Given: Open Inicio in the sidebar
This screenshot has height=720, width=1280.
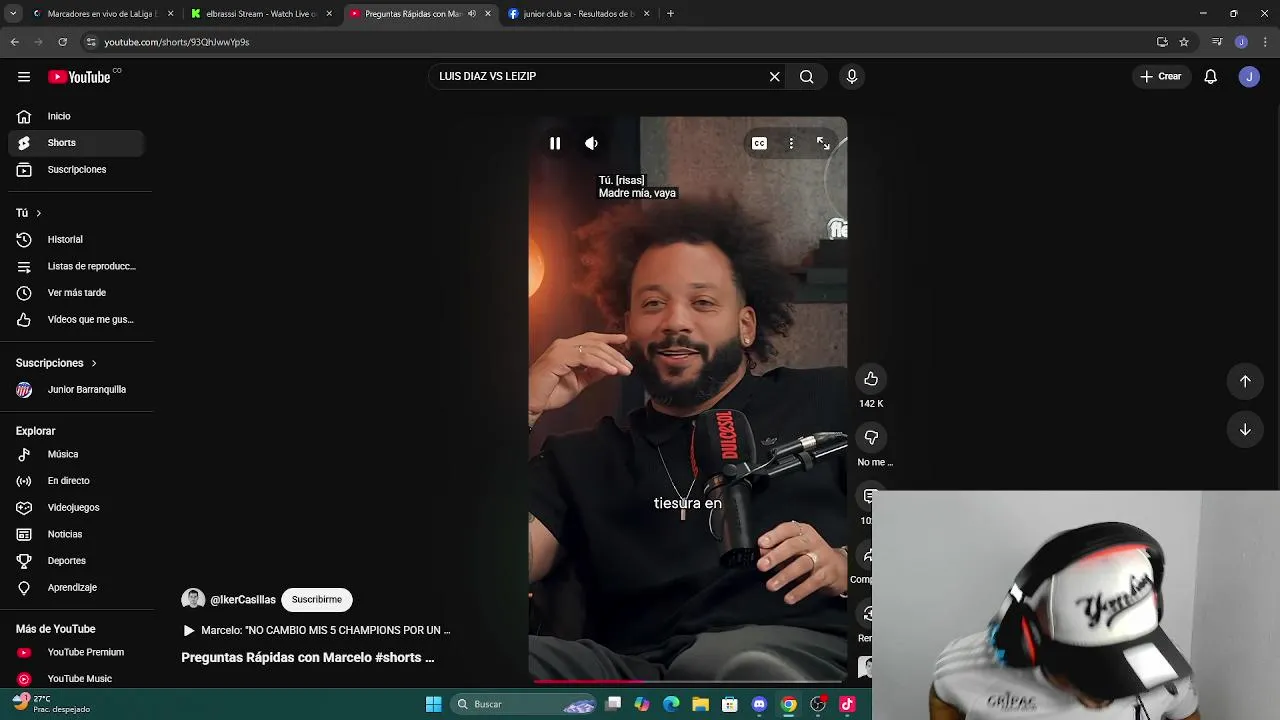Looking at the screenshot, I should pos(76,116).
